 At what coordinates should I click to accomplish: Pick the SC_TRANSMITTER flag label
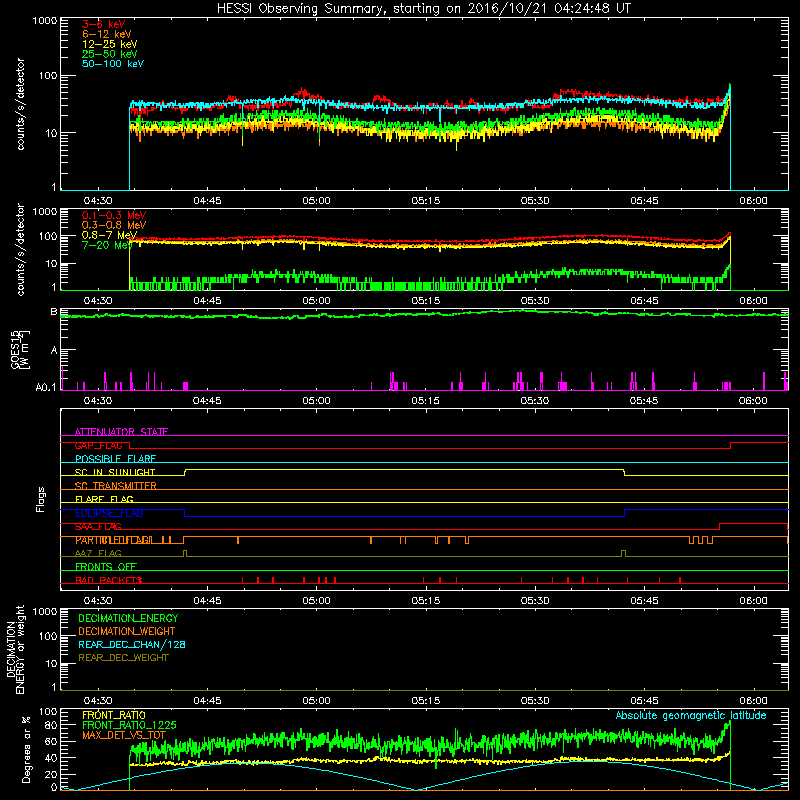115,486
